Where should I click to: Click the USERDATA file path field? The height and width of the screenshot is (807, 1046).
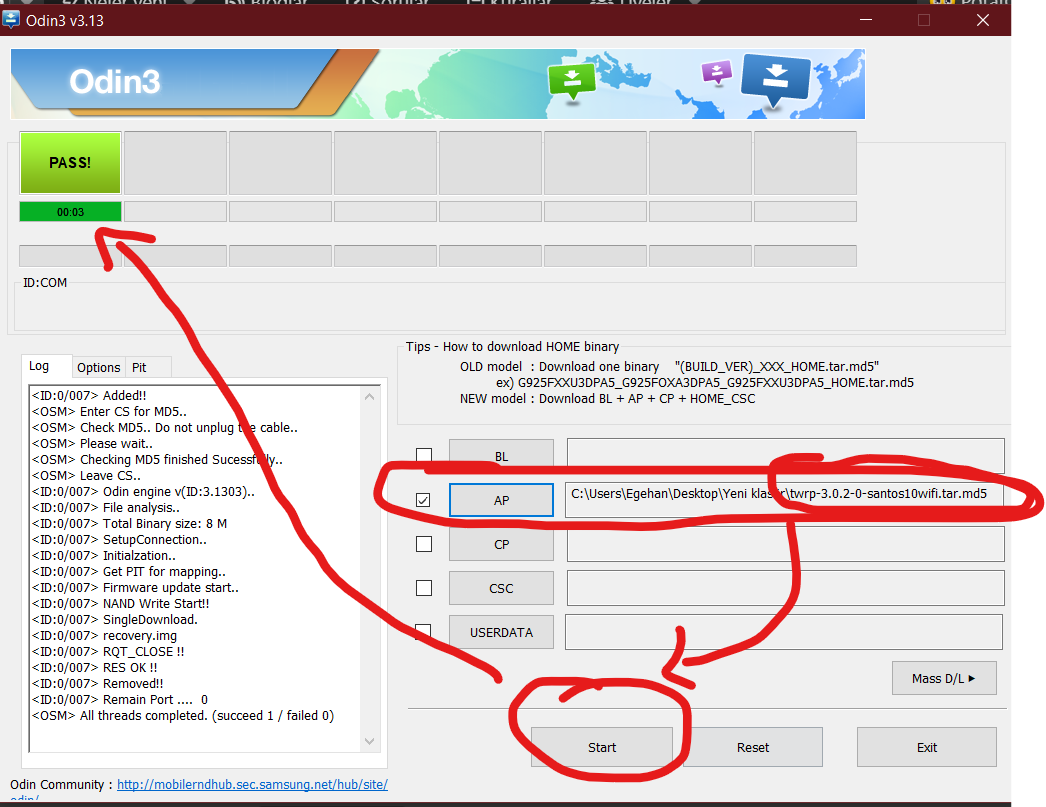[x=784, y=632]
